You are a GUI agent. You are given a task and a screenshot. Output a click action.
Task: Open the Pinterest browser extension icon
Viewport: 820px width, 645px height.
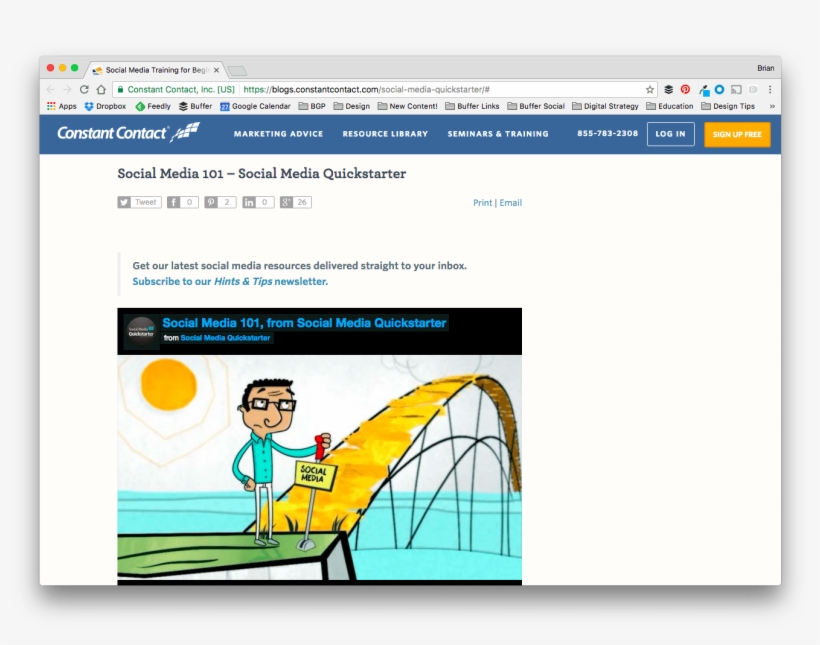point(684,87)
